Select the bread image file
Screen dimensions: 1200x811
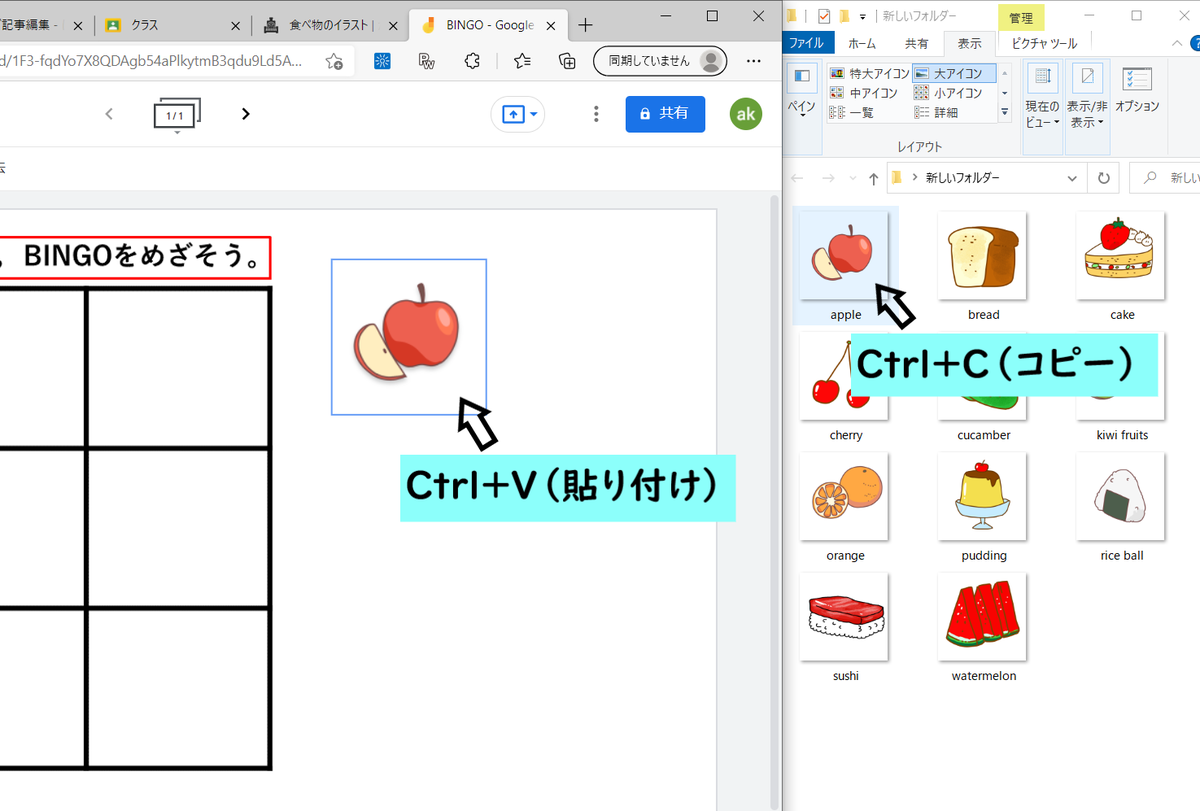coord(983,255)
